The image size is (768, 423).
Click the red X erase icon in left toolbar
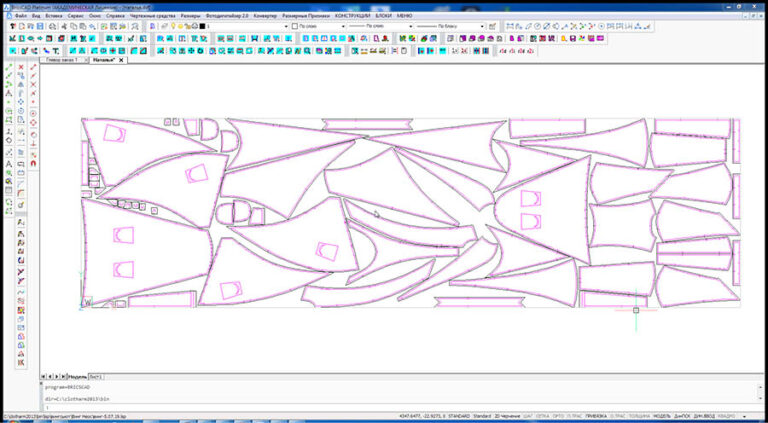tap(21, 67)
